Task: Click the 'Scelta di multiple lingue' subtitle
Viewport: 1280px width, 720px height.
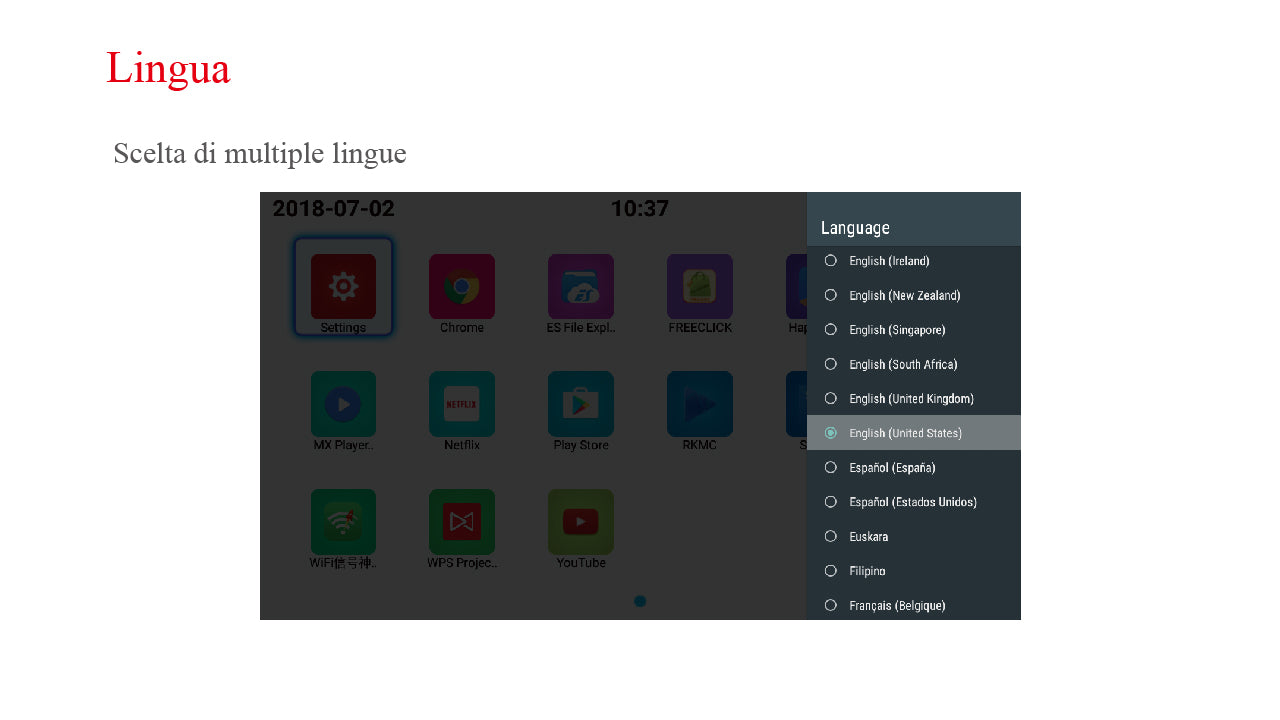Action: [260, 154]
